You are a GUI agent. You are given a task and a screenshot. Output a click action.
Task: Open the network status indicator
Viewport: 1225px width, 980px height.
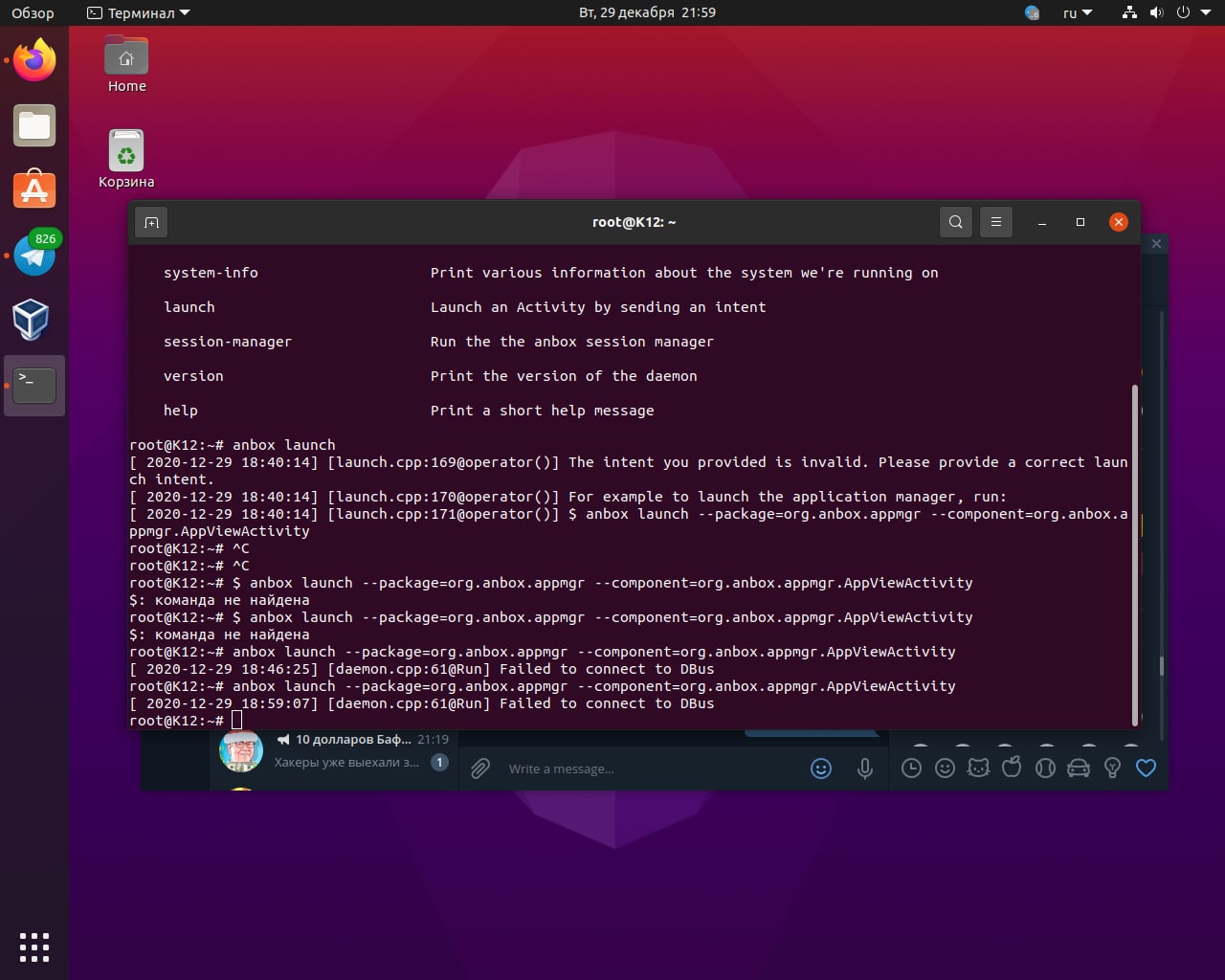[1130, 13]
